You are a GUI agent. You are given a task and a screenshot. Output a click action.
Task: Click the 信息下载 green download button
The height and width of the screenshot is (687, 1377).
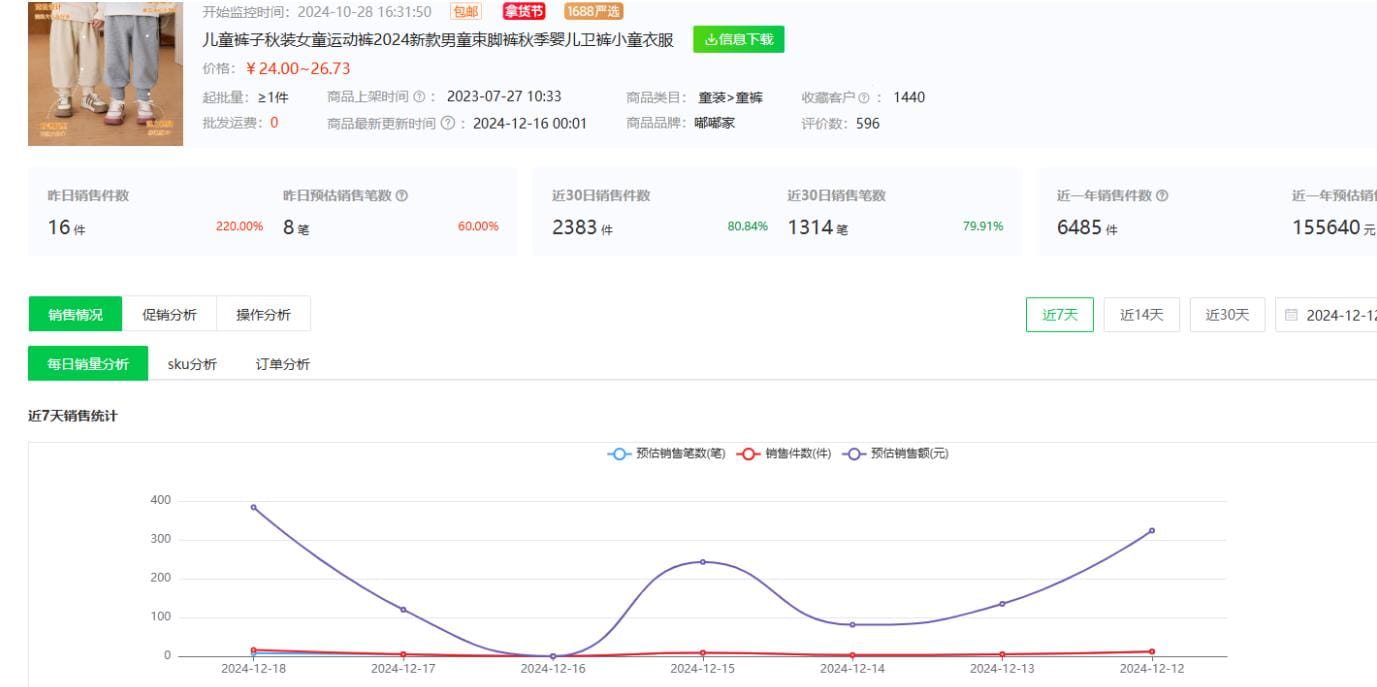738,40
